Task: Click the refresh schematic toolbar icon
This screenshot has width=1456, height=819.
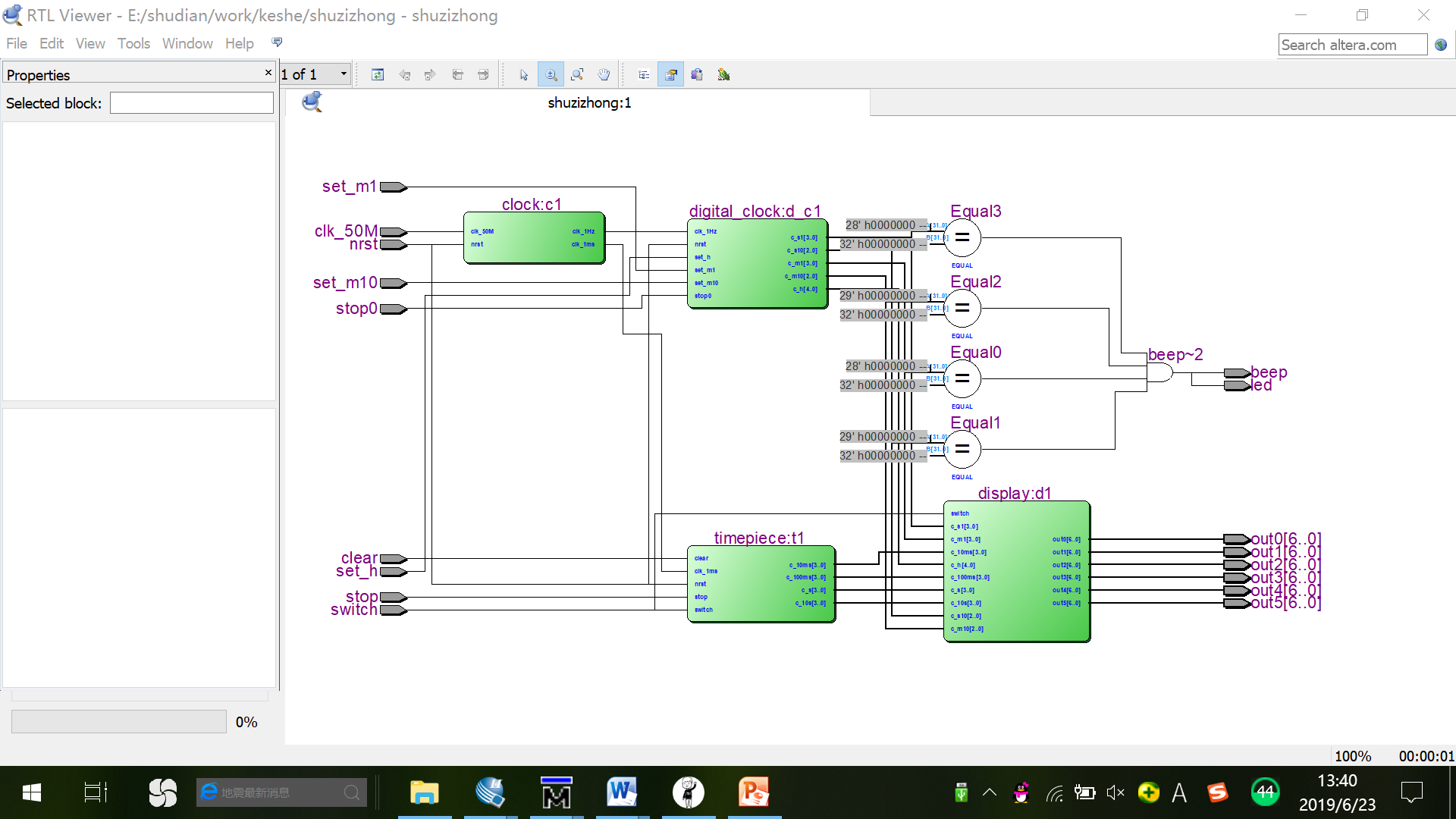Action: [x=378, y=74]
